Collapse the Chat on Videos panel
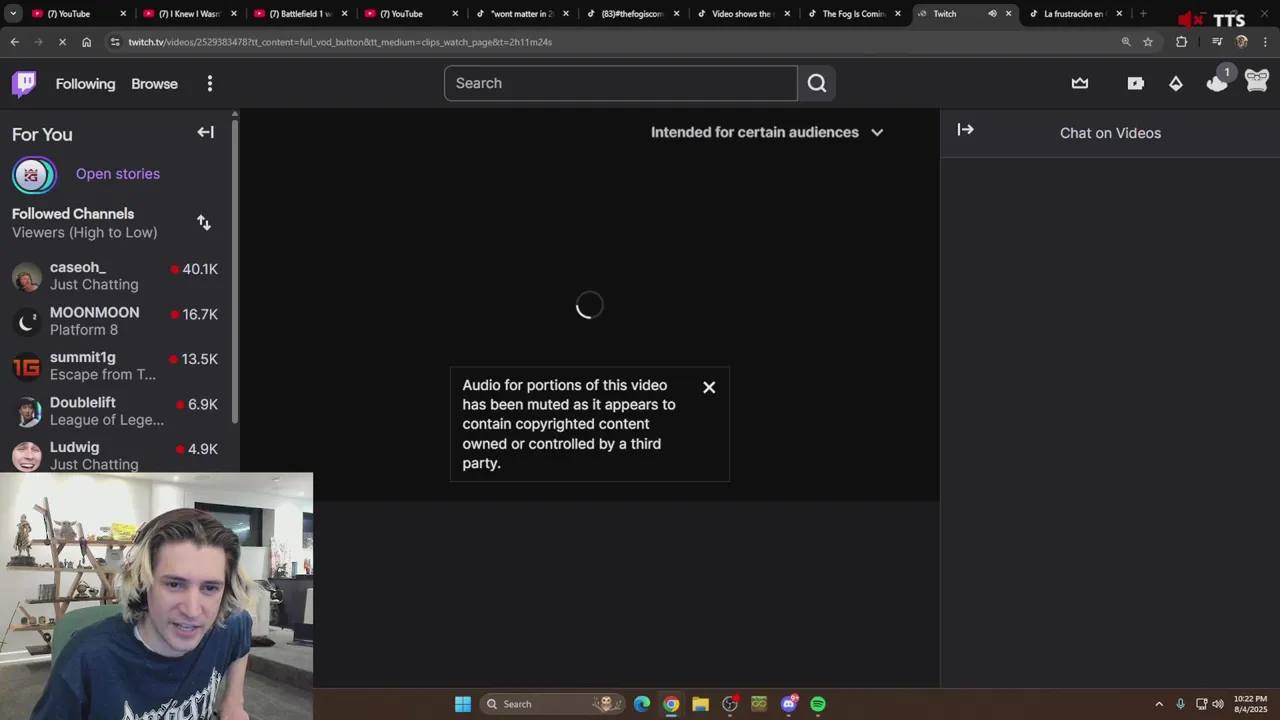This screenshot has width=1280, height=720. (x=965, y=130)
